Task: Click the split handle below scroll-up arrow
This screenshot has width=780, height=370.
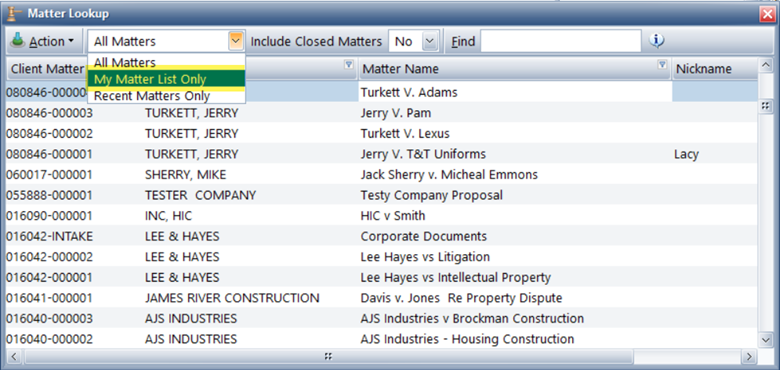Action: click(x=765, y=105)
